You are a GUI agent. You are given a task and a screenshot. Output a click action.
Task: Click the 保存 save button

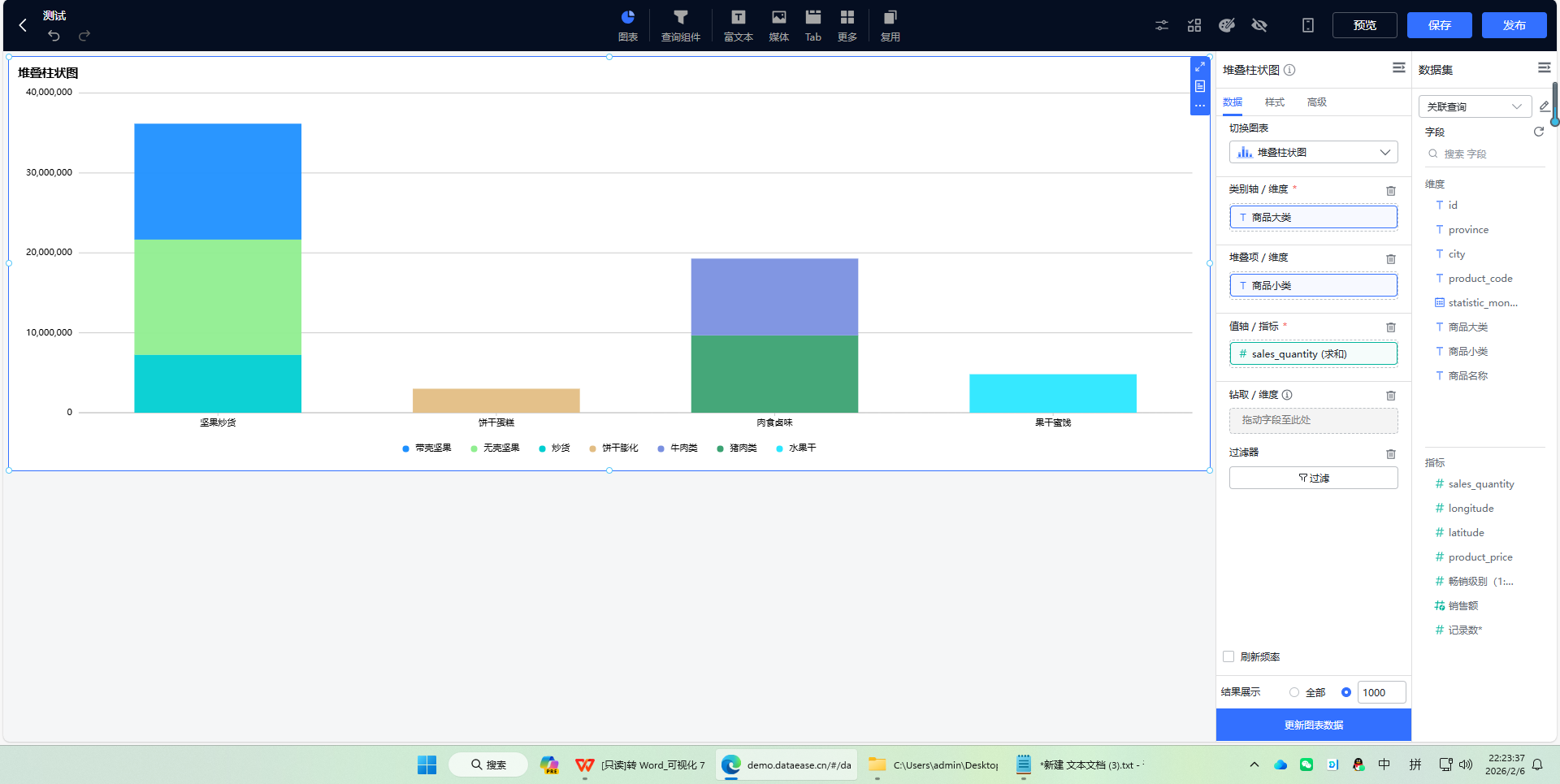1440,25
